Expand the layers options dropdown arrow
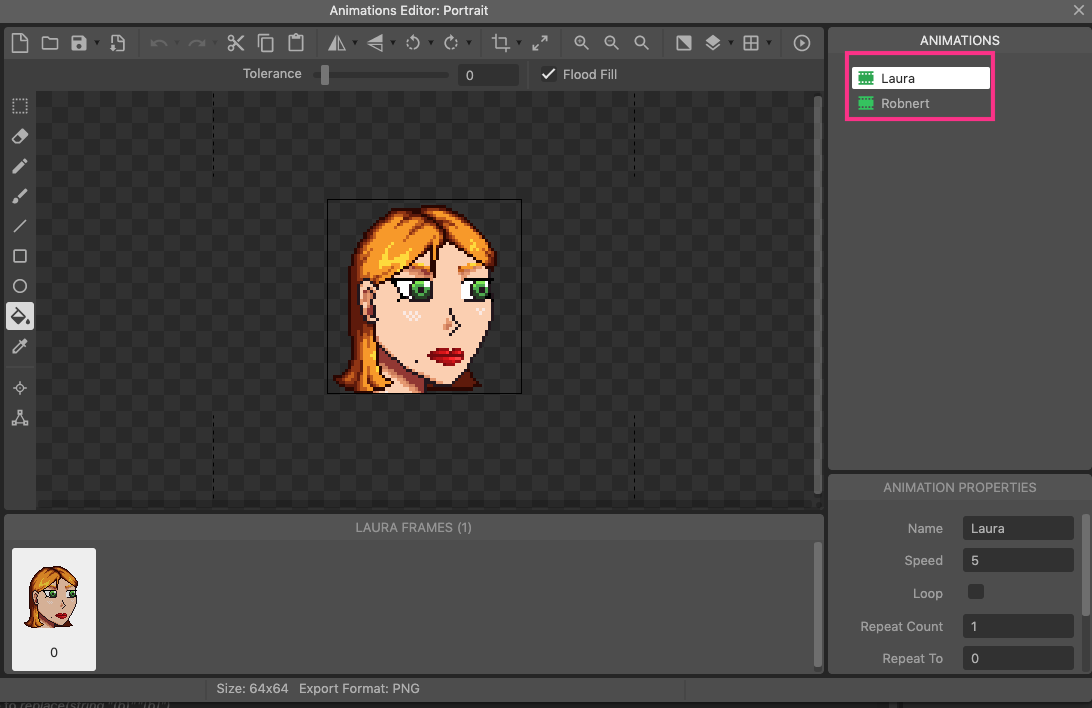Viewport: 1092px width, 708px height. tap(731, 43)
